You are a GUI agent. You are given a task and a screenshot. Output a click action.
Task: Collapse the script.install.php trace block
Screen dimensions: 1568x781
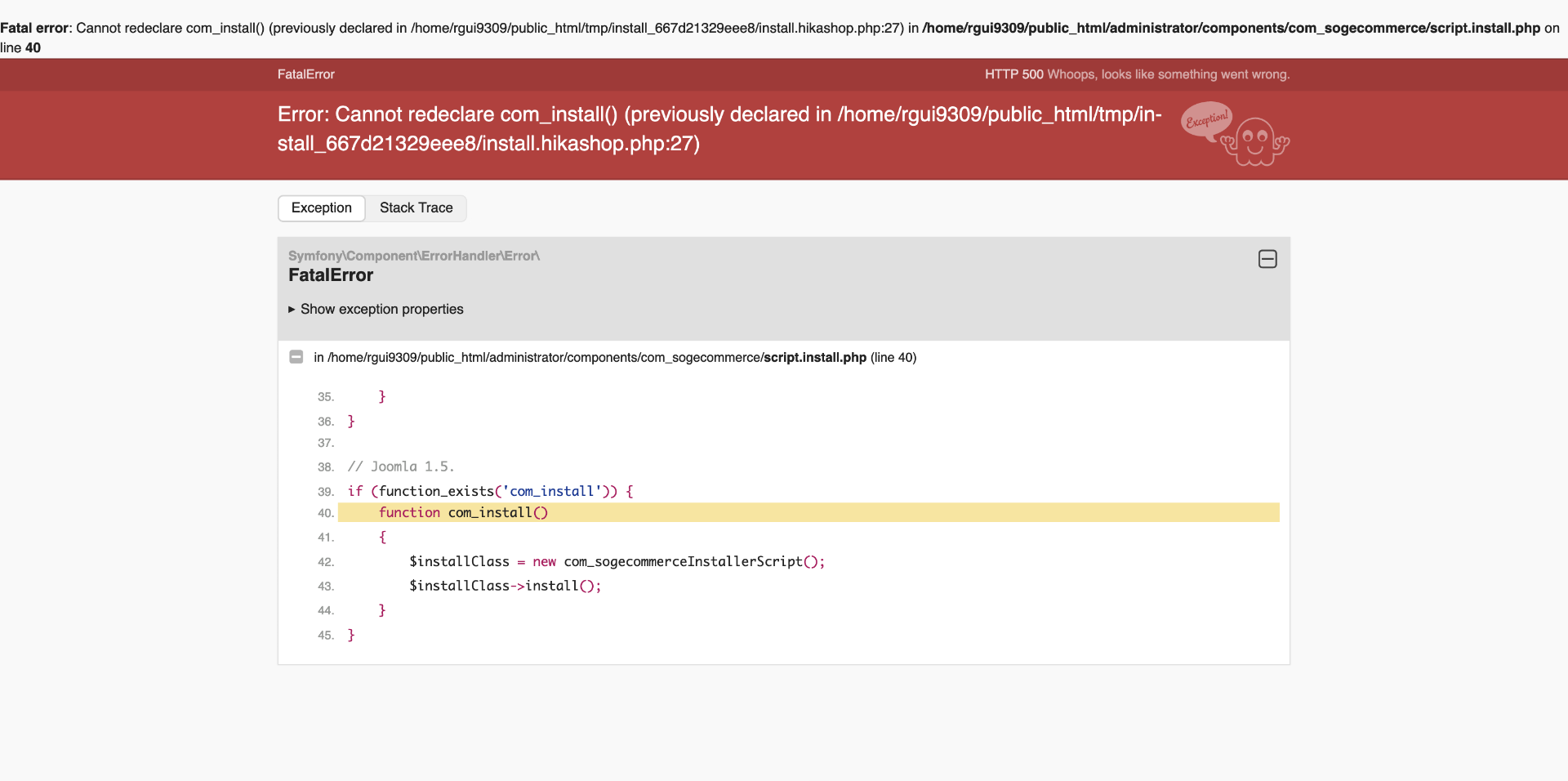pos(296,357)
